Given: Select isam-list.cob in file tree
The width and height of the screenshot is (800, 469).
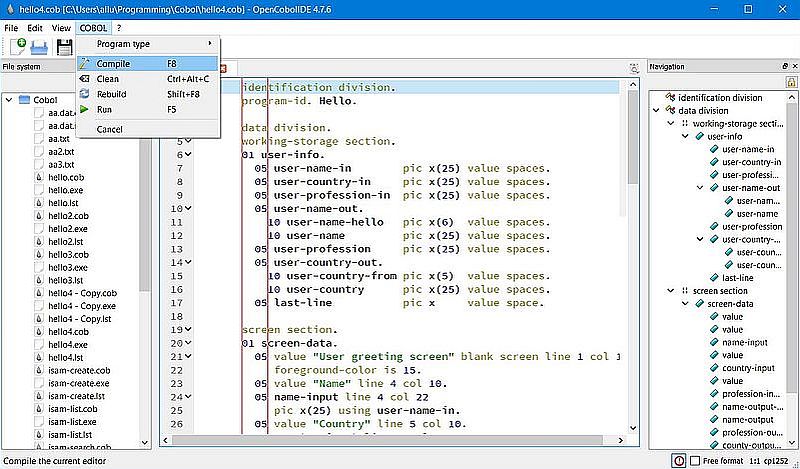Looking at the screenshot, I should point(73,409).
